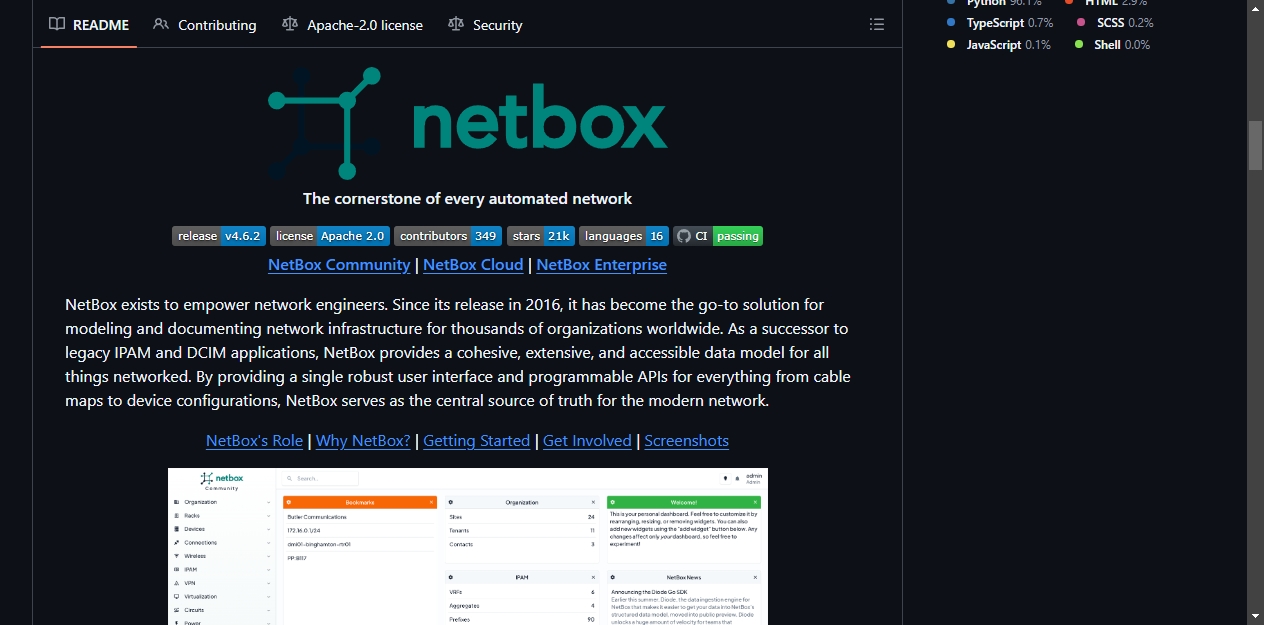Viewport: 1264px width, 625px height.
Task: Follow the NetBox Community link
Action: tap(339, 265)
